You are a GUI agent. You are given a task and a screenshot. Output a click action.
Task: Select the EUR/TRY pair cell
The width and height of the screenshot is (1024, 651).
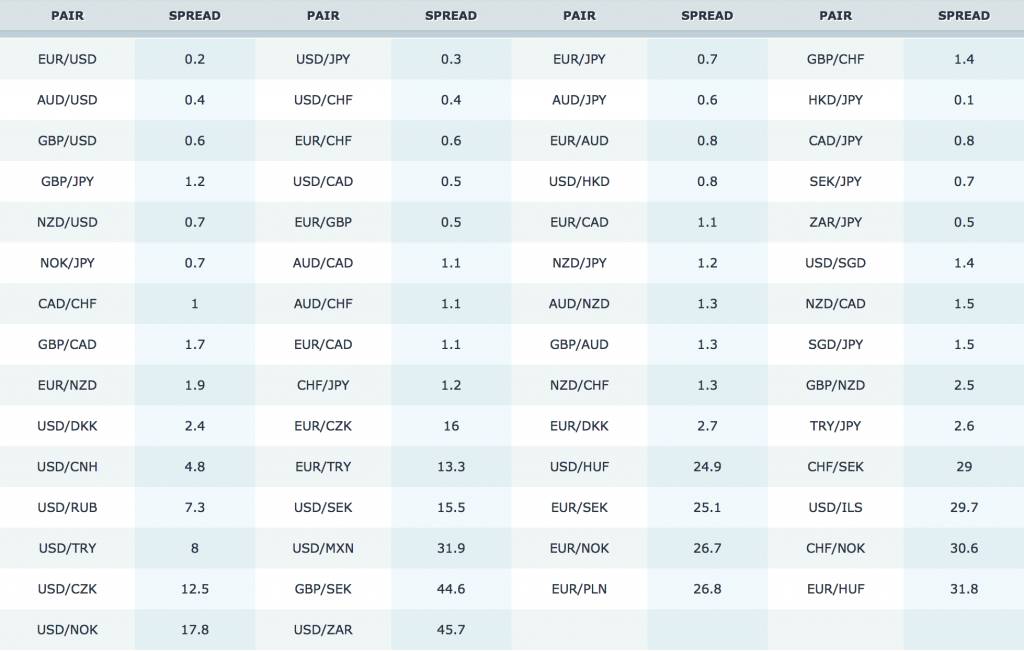323,467
